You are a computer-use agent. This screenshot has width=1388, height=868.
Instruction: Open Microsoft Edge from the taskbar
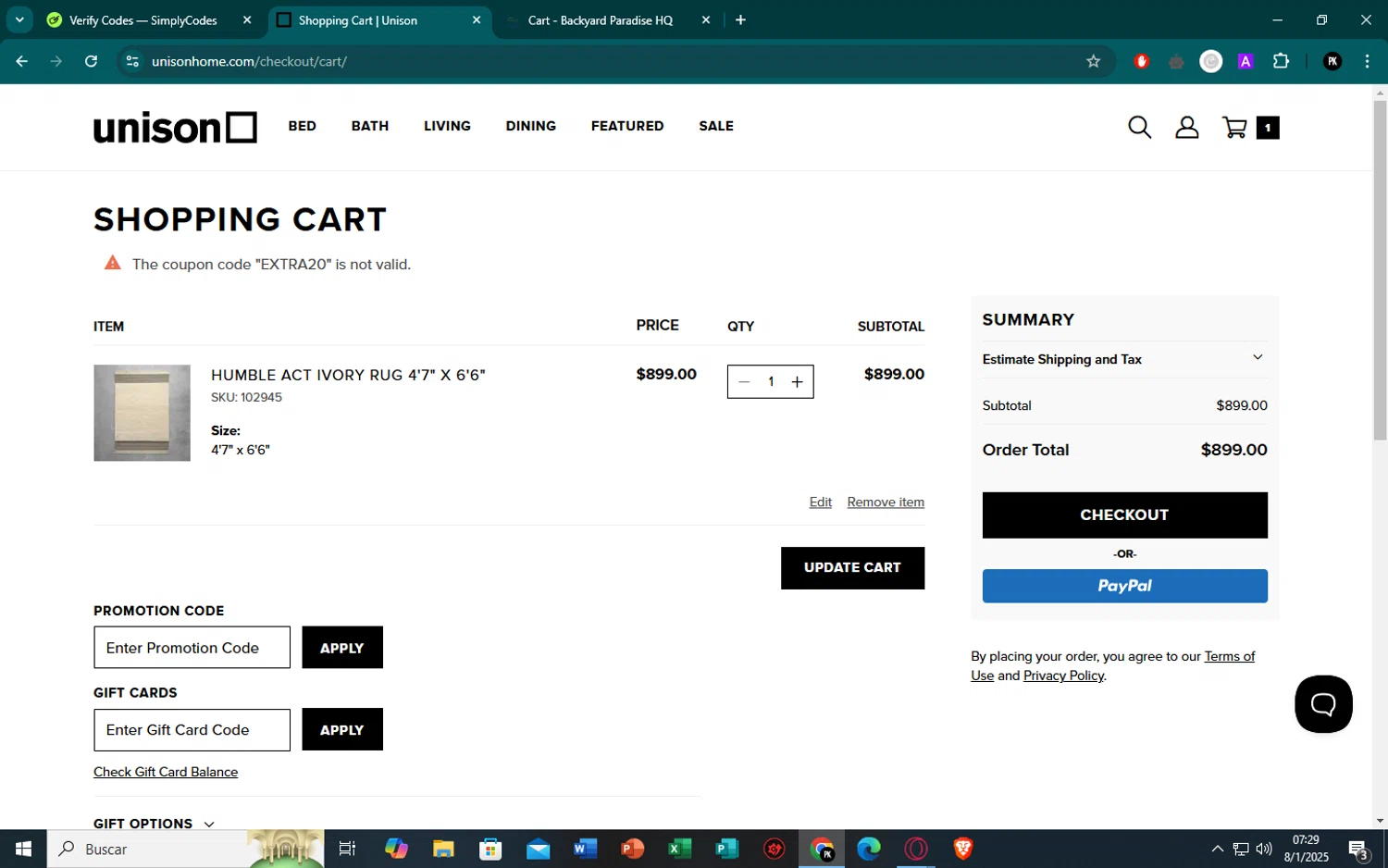coord(869,849)
